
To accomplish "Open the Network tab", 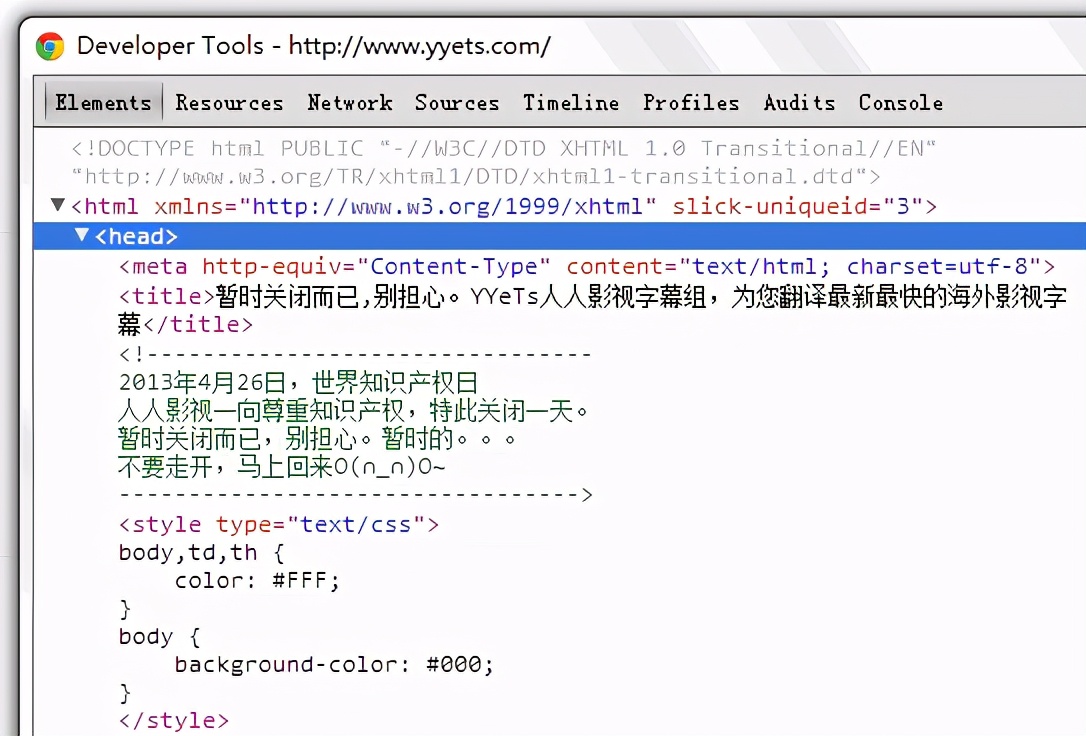I will point(350,103).
